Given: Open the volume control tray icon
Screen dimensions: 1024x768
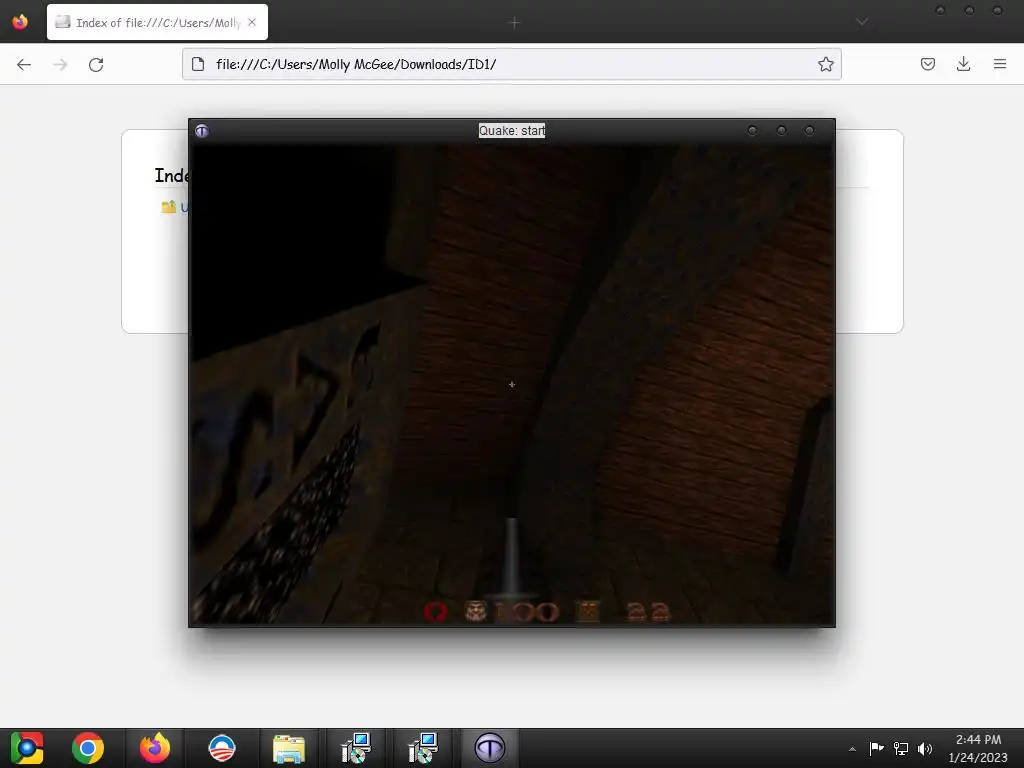Looking at the screenshot, I should point(925,748).
